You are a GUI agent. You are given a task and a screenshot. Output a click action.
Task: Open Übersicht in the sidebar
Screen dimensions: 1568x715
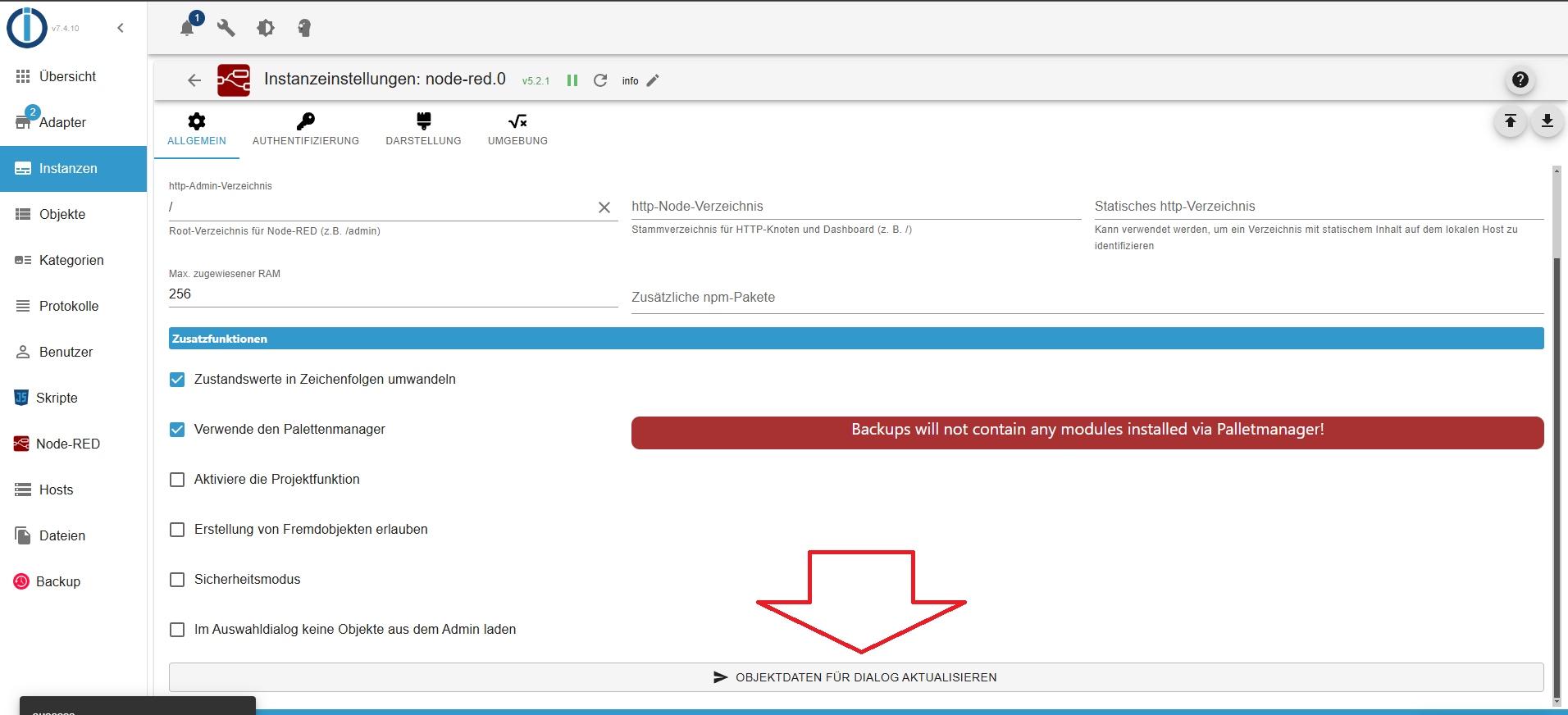point(73,76)
